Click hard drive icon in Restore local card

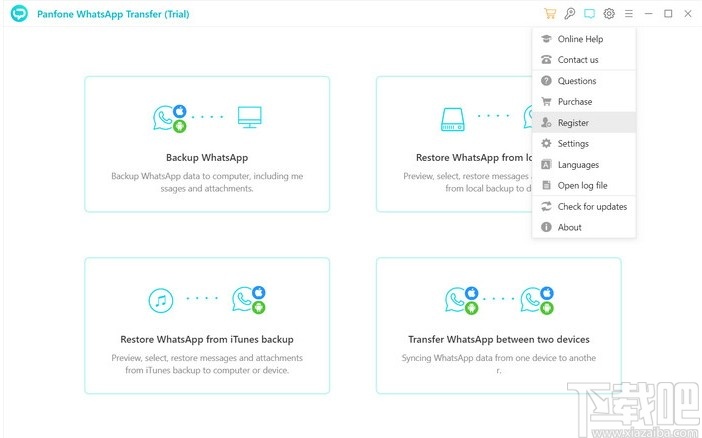(x=453, y=119)
